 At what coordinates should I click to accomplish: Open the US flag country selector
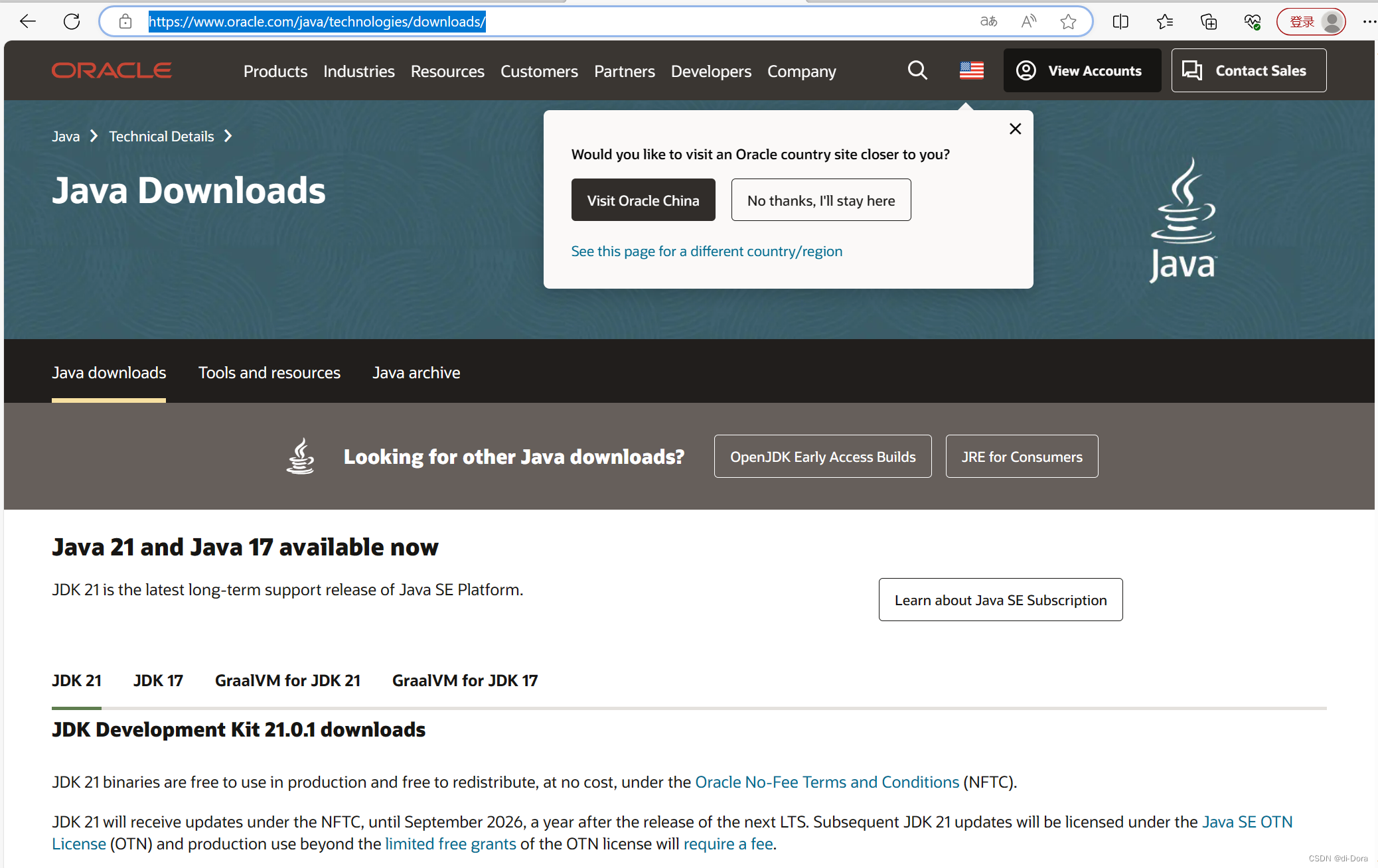click(971, 70)
